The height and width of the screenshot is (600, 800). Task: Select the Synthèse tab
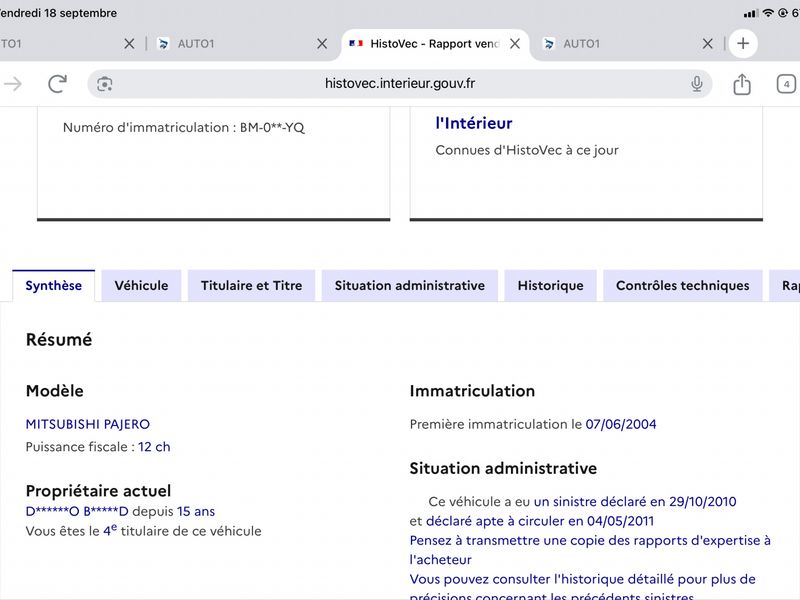click(54, 286)
